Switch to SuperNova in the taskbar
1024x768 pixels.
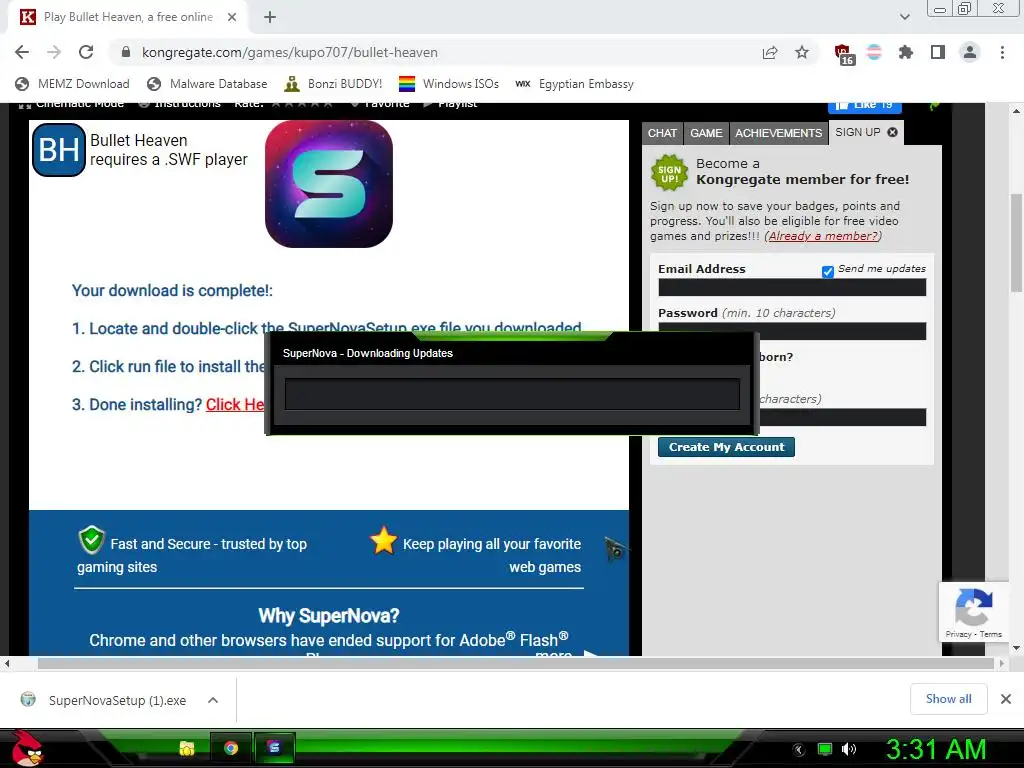point(274,748)
